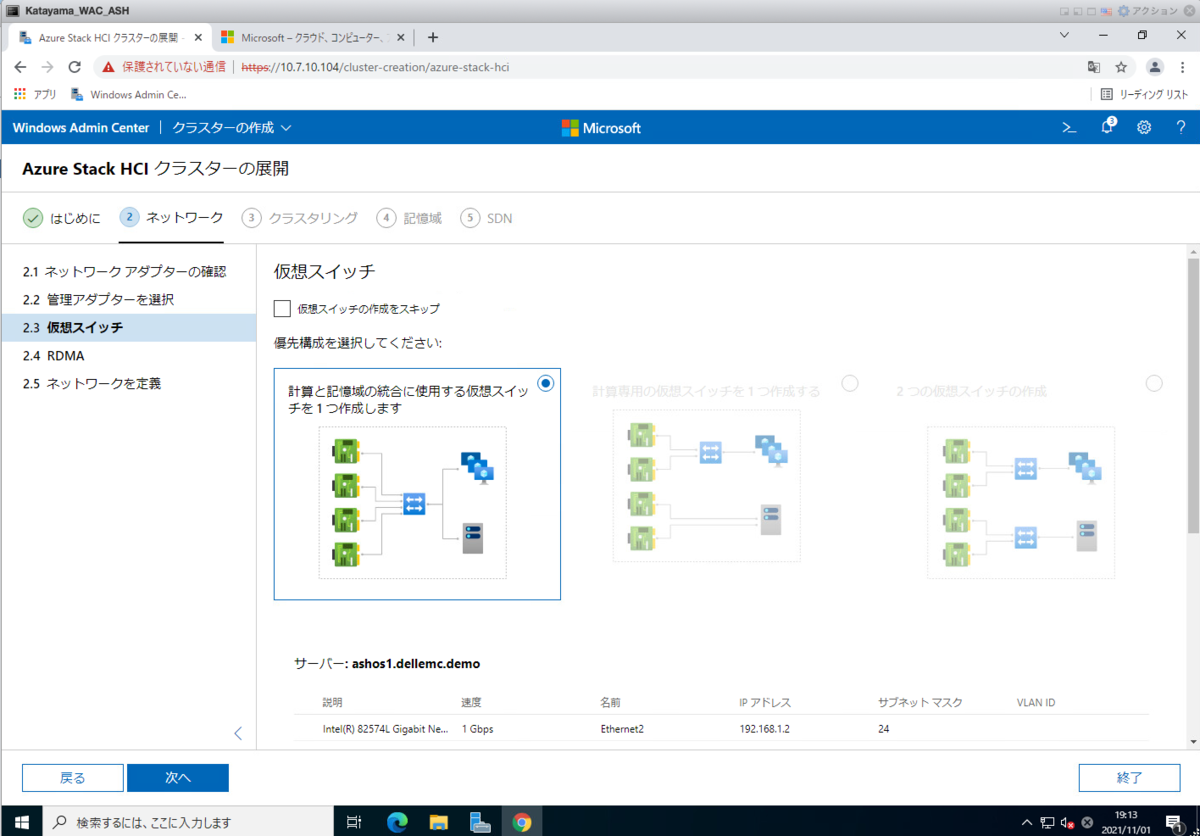This screenshot has width=1200, height=836.
Task: Click 戻る button
Action: click(73, 778)
